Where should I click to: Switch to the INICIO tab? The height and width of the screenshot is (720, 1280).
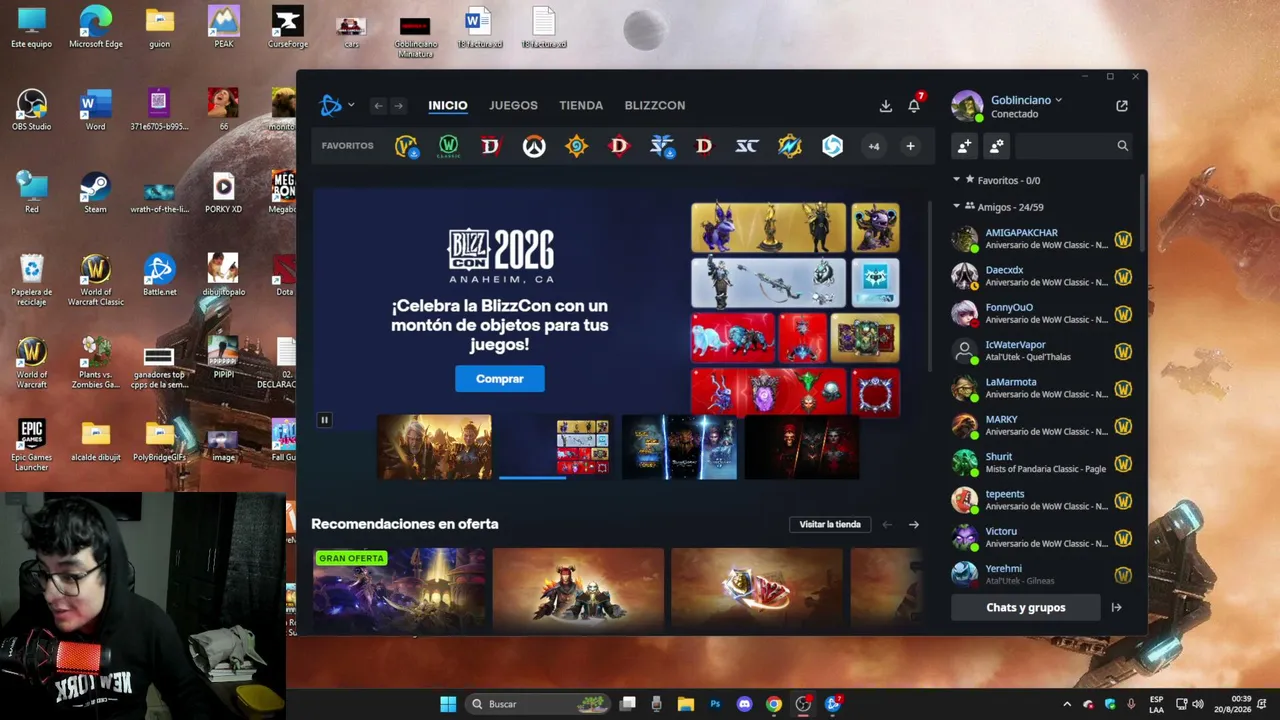[448, 105]
